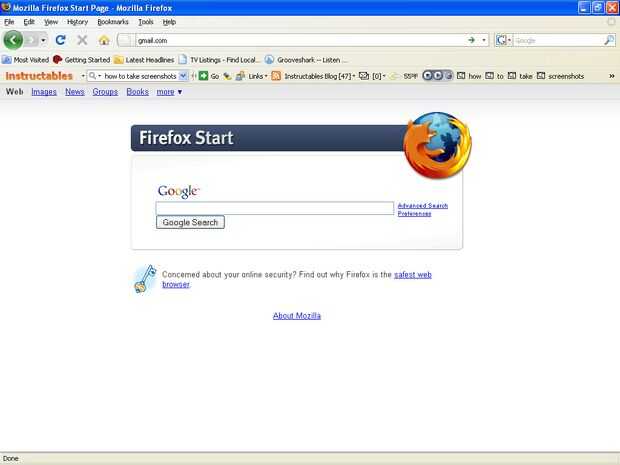
Task: Open the Grooveshark bookmark
Action: point(306,60)
